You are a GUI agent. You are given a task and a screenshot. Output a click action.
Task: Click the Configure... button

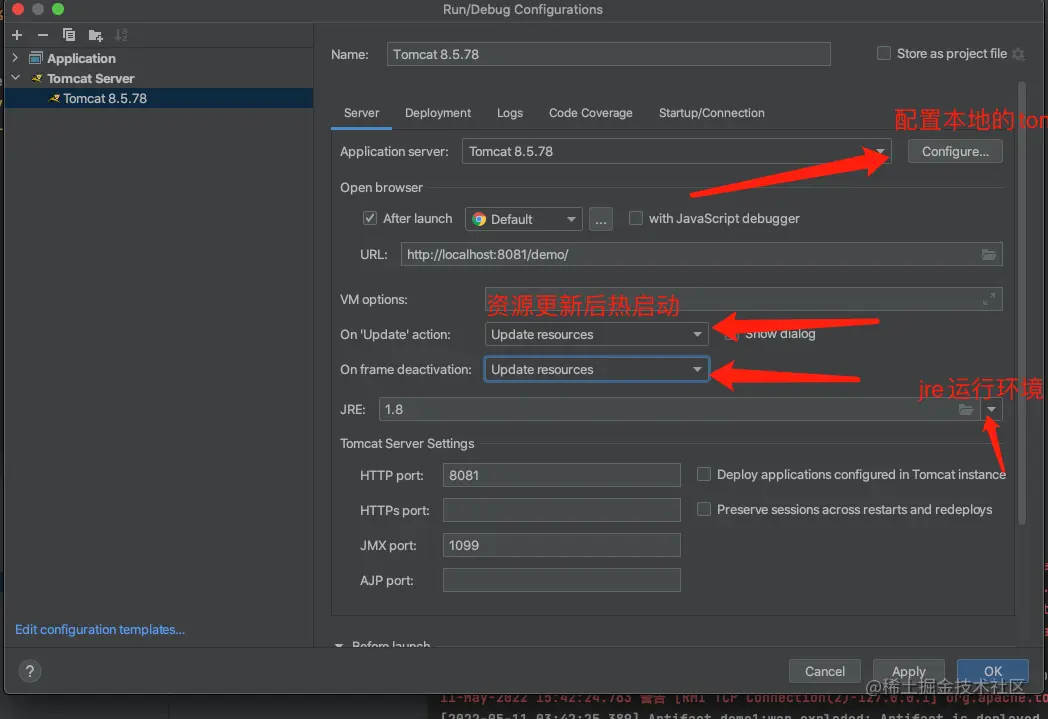(954, 152)
